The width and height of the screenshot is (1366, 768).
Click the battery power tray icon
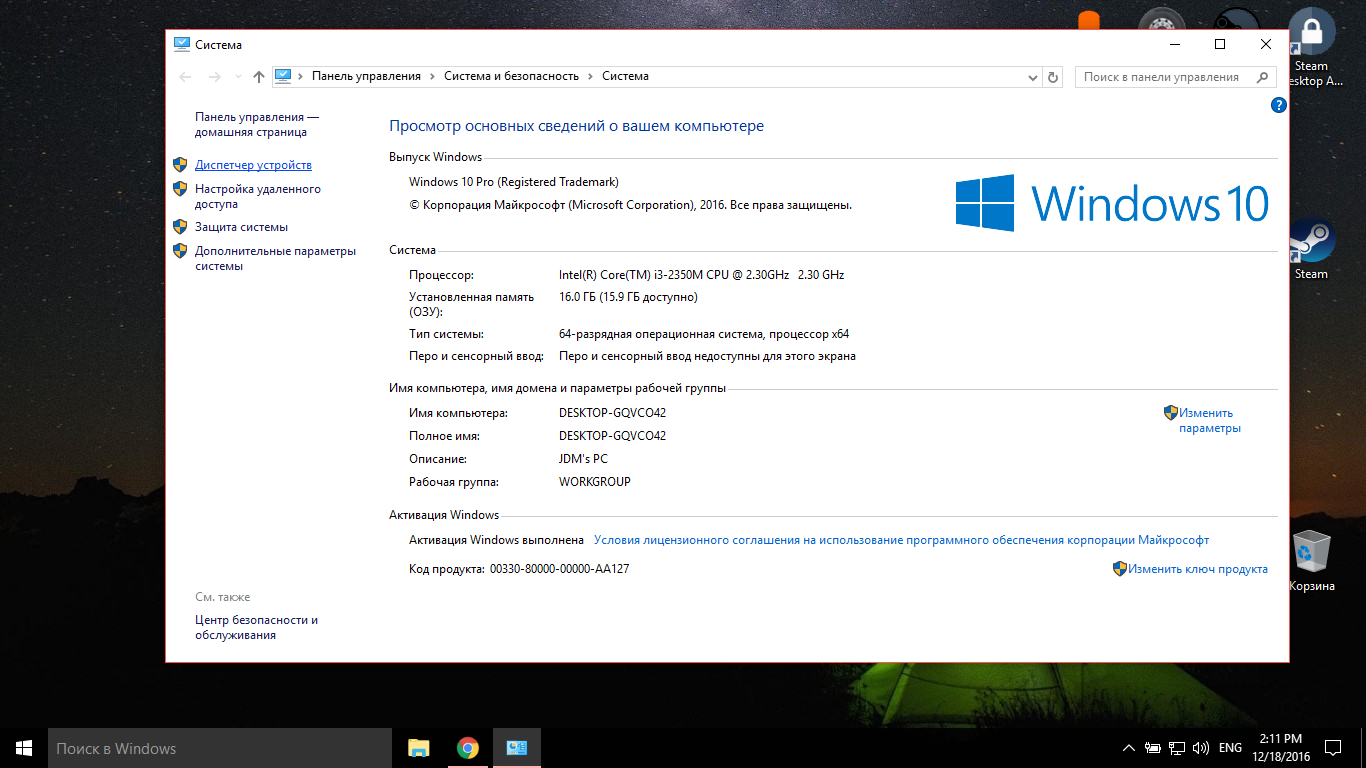[x=1153, y=748]
